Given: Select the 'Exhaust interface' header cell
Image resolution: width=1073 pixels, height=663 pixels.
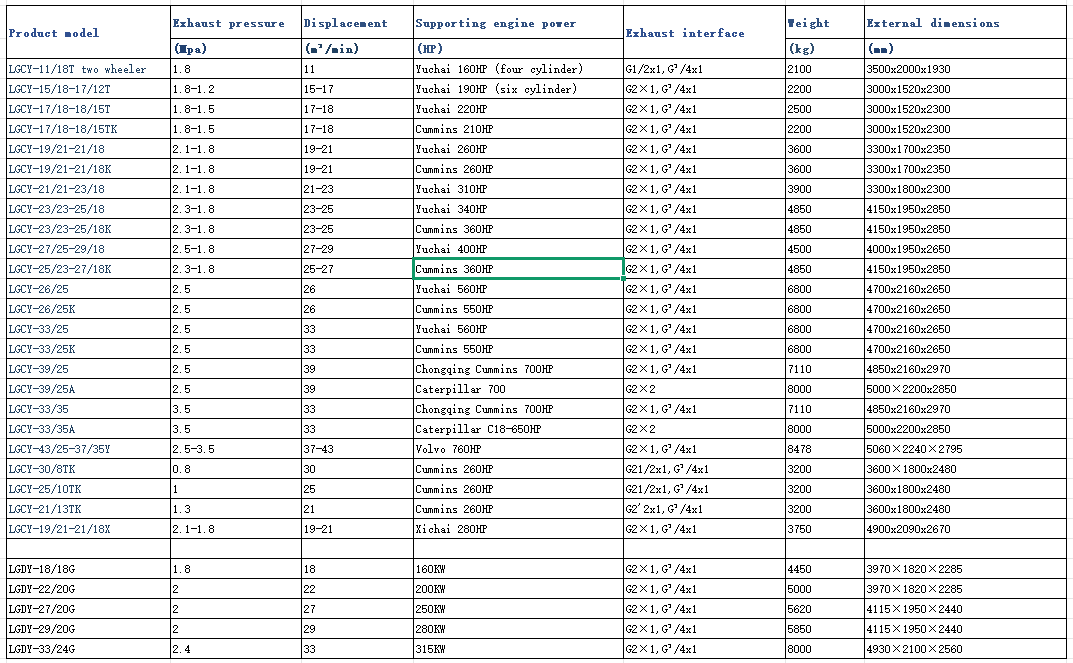Looking at the screenshot, I should 685,33.
